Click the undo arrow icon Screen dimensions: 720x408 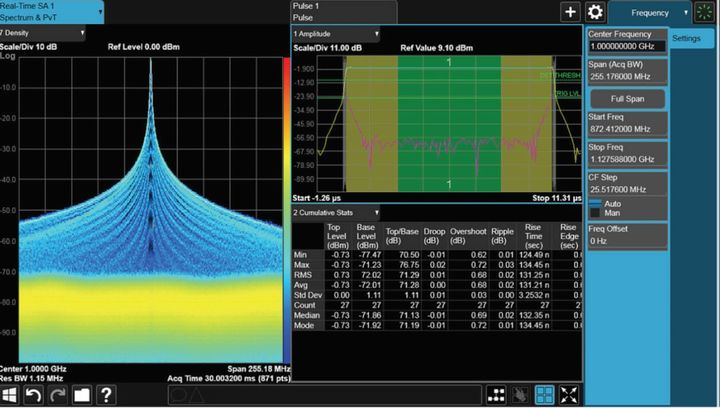(x=33, y=395)
